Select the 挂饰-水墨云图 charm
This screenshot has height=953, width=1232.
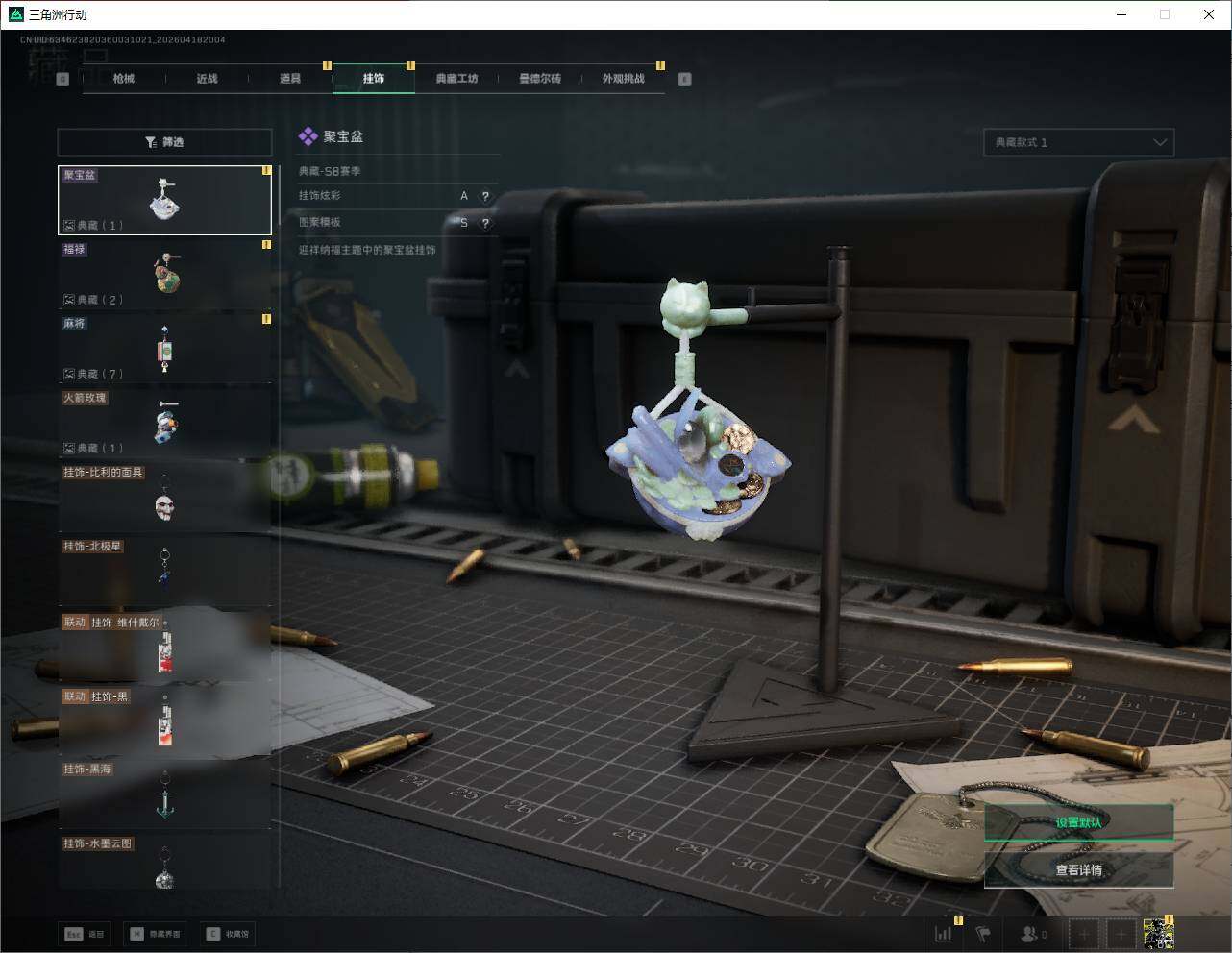pos(164,864)
